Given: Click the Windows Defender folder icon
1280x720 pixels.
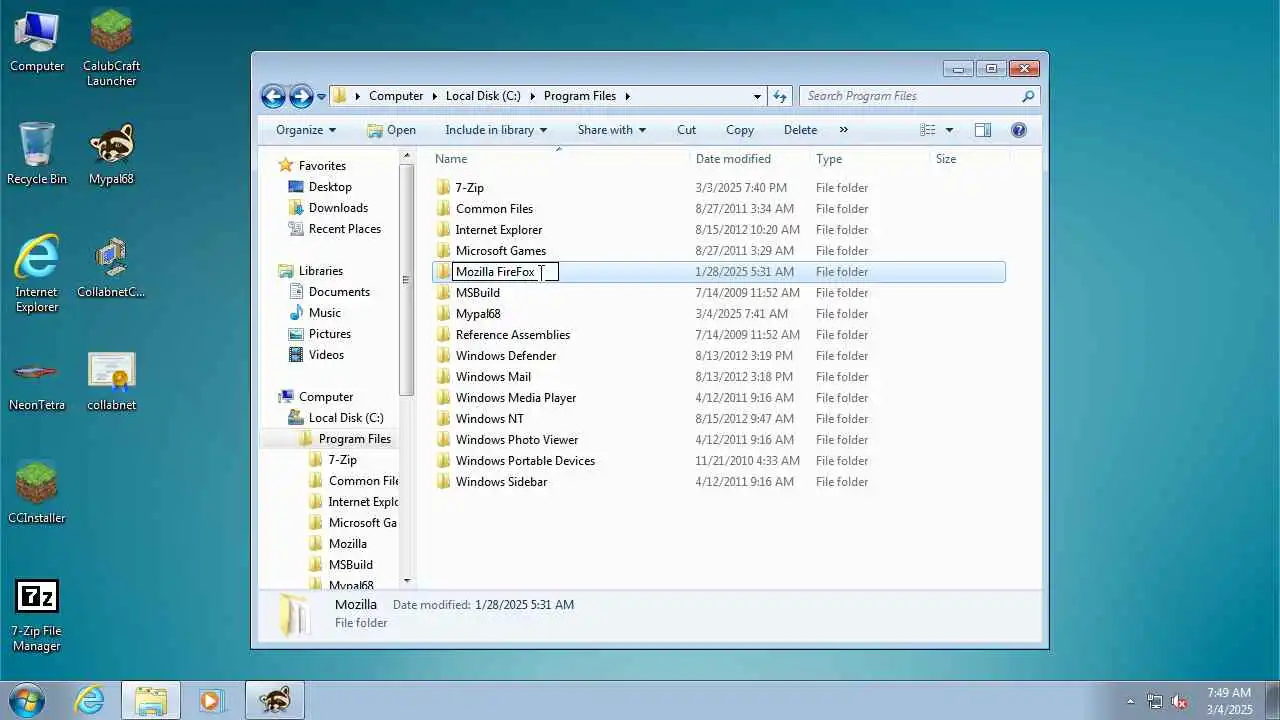Looking at the screenshot, I should point(444,356).
